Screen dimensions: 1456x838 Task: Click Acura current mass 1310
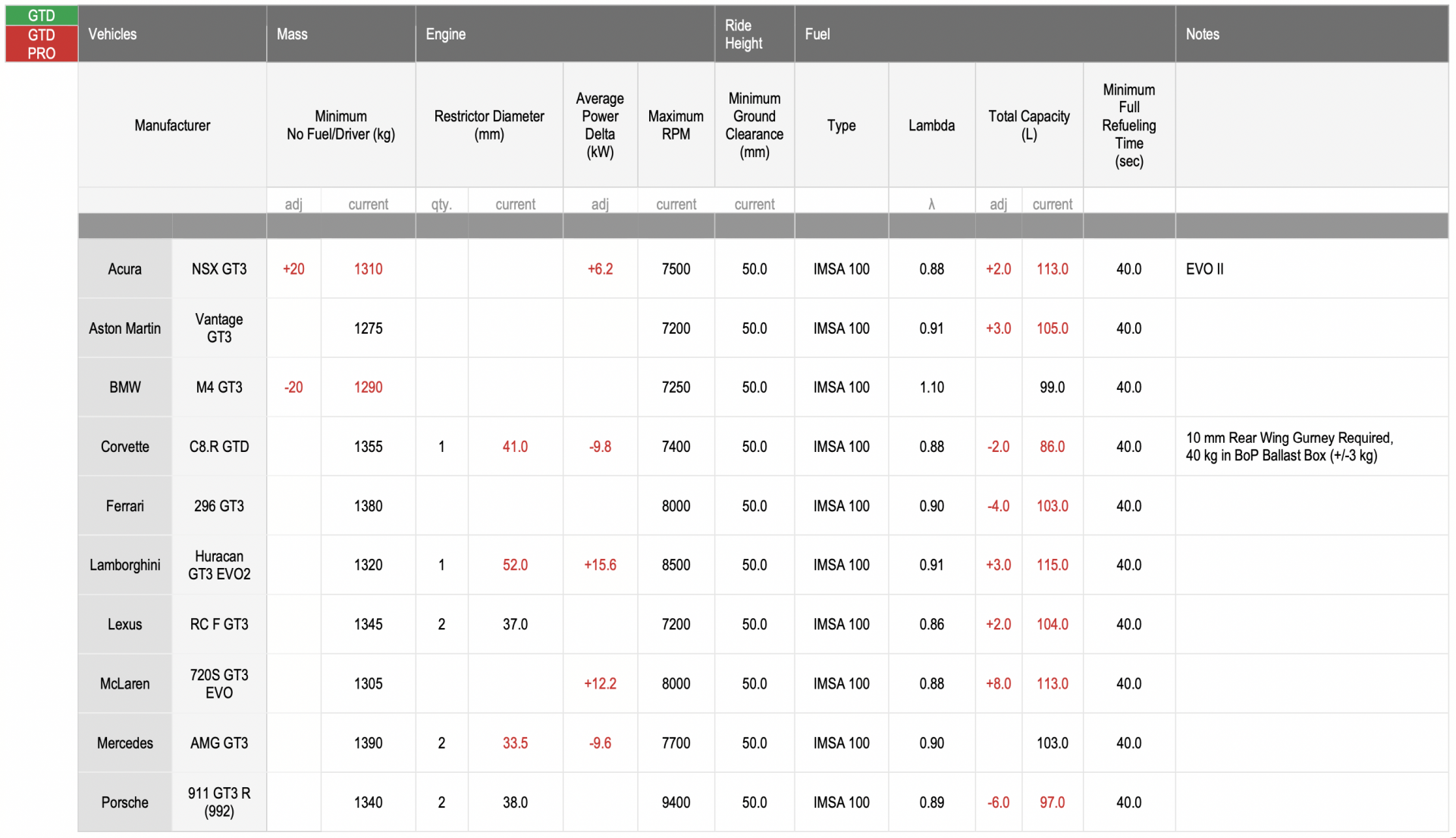369,269
